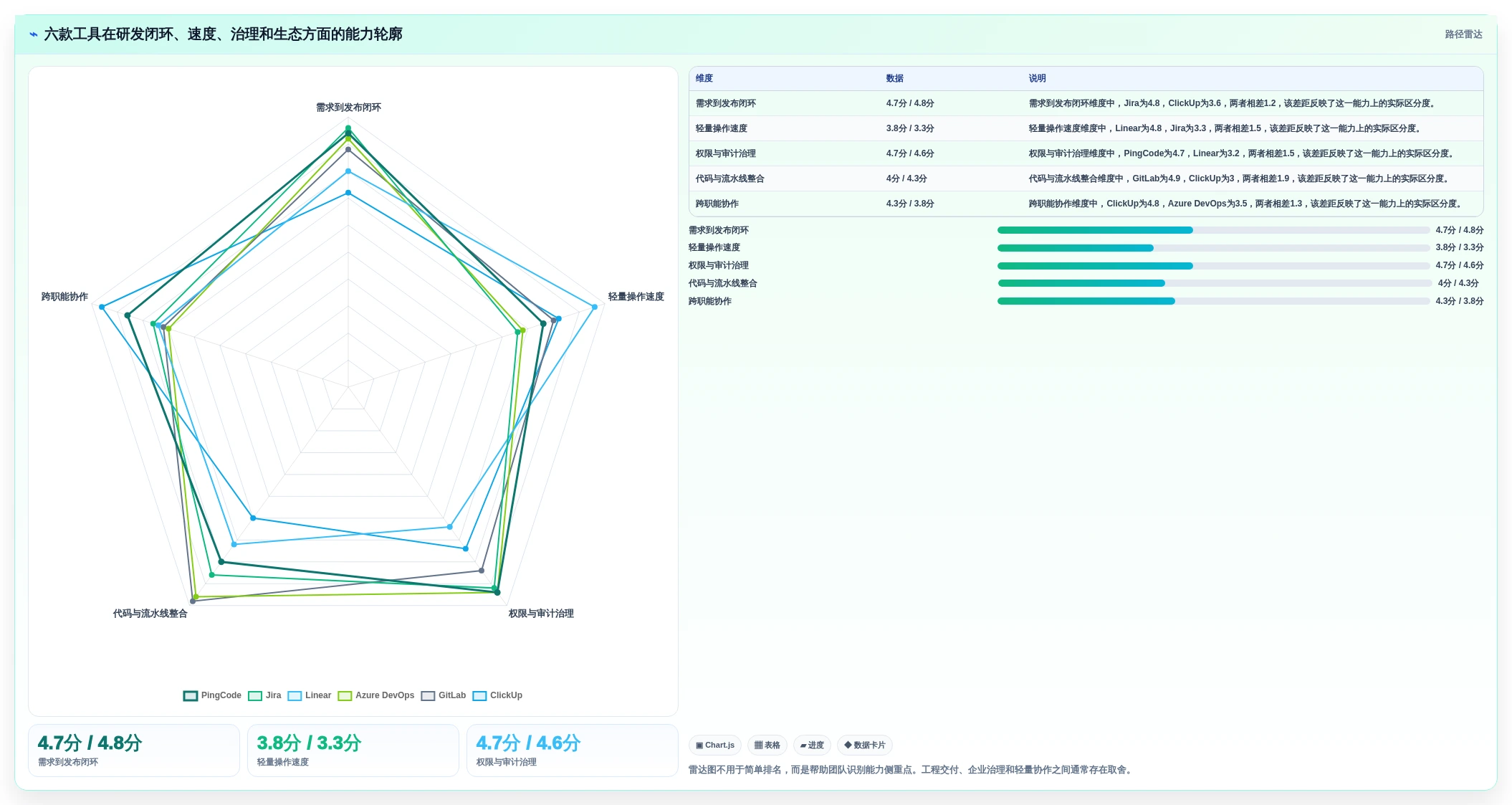Screen dimensions: 1512x805
Task: Click the 数据 column header
Action: click(894, 79)
